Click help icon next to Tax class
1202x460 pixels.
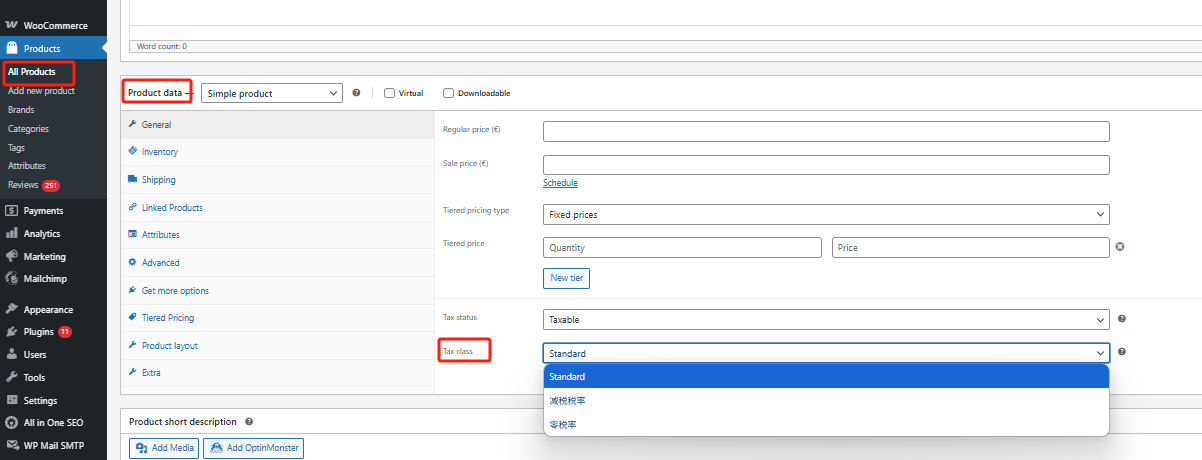[x=1122, y=352]
